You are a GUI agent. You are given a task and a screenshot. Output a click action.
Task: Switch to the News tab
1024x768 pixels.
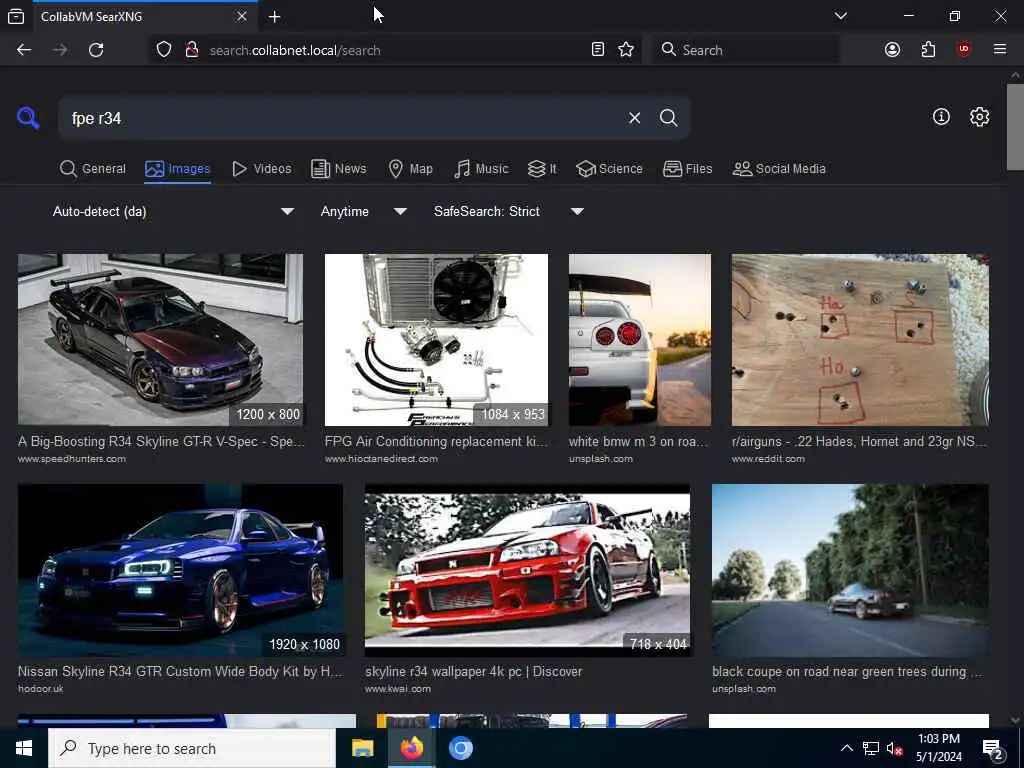tap(339, 168)
